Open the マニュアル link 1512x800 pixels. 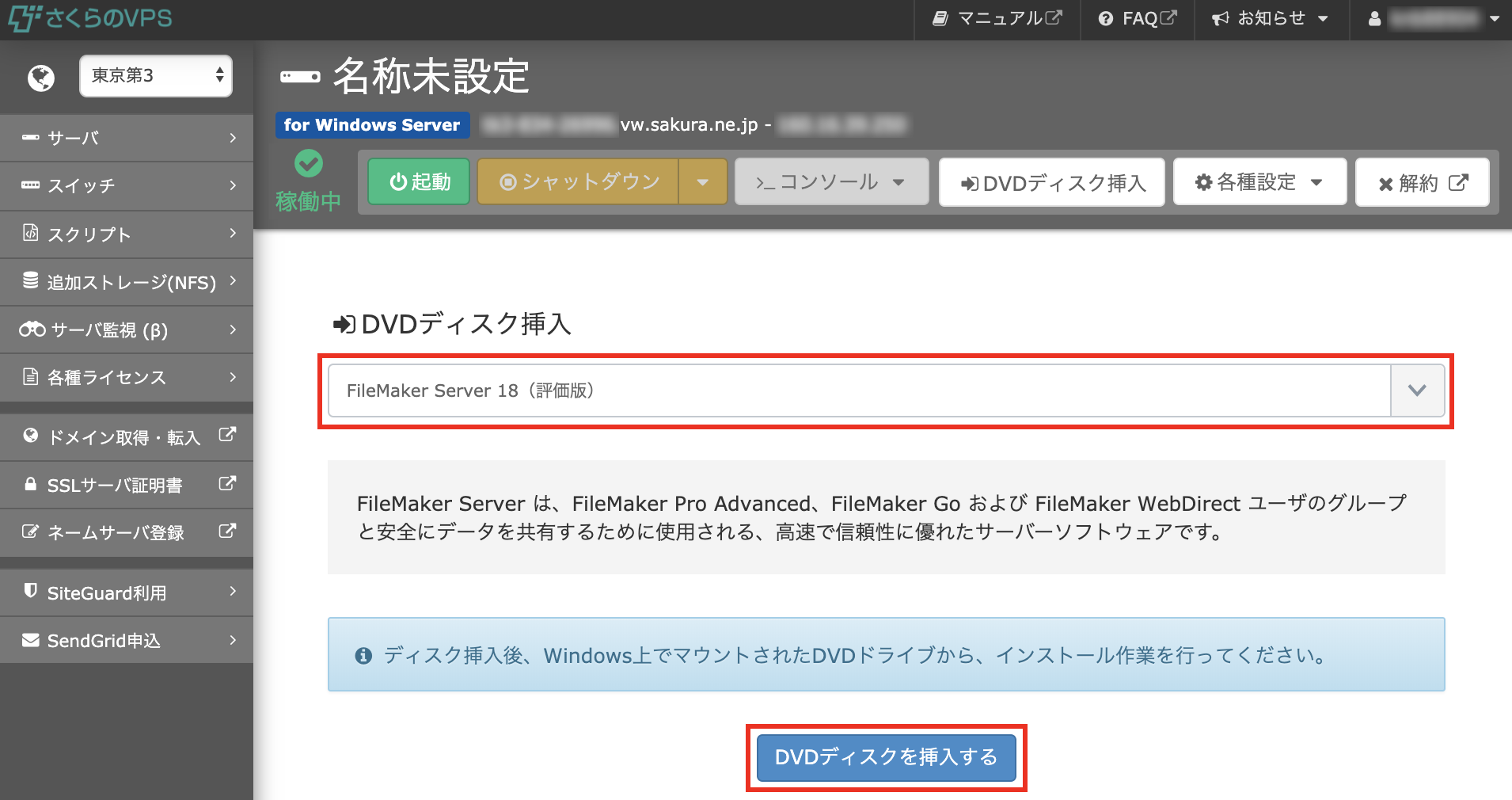[x=997, y=18]
